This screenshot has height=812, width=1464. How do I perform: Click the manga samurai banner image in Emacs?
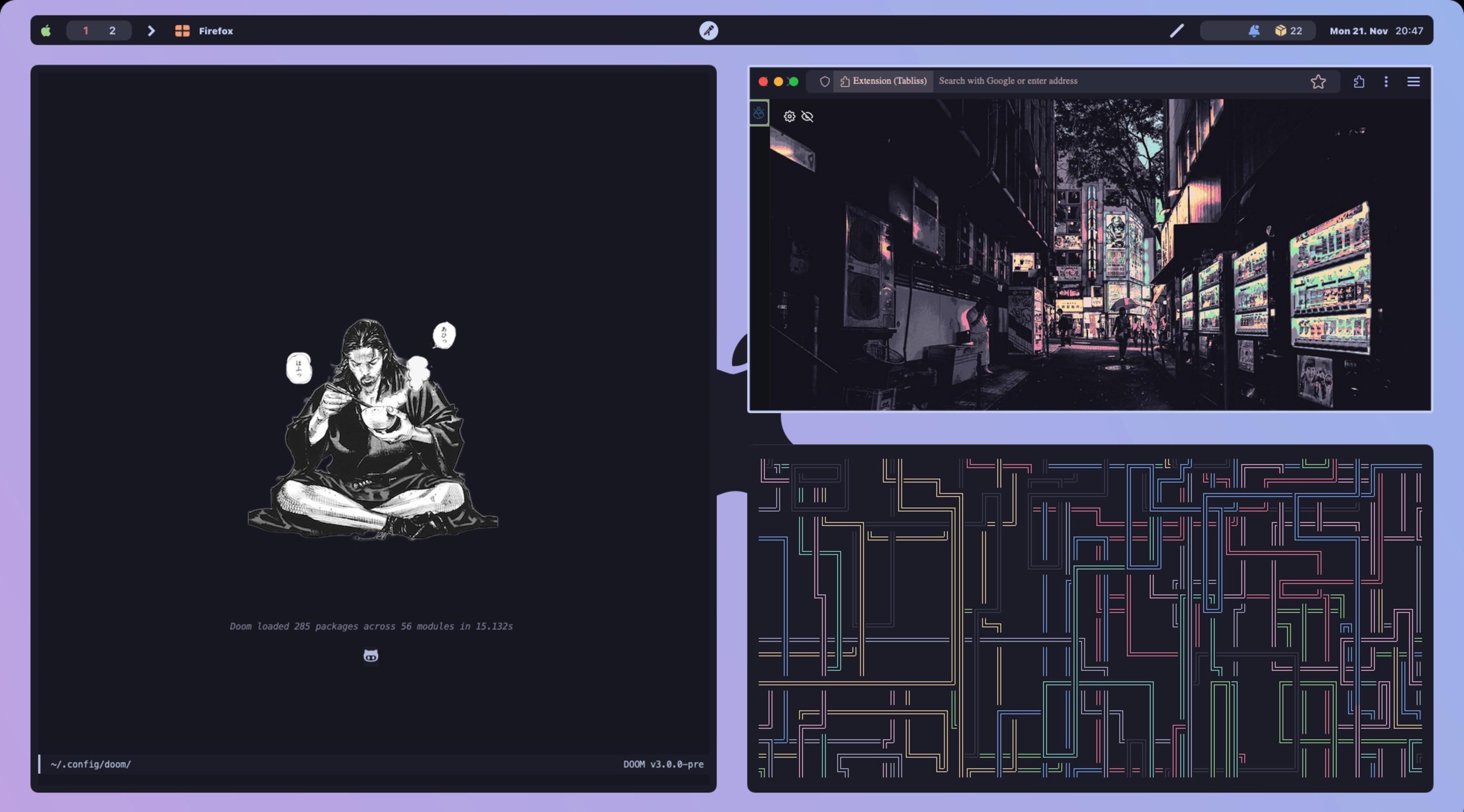click(372, 429)
